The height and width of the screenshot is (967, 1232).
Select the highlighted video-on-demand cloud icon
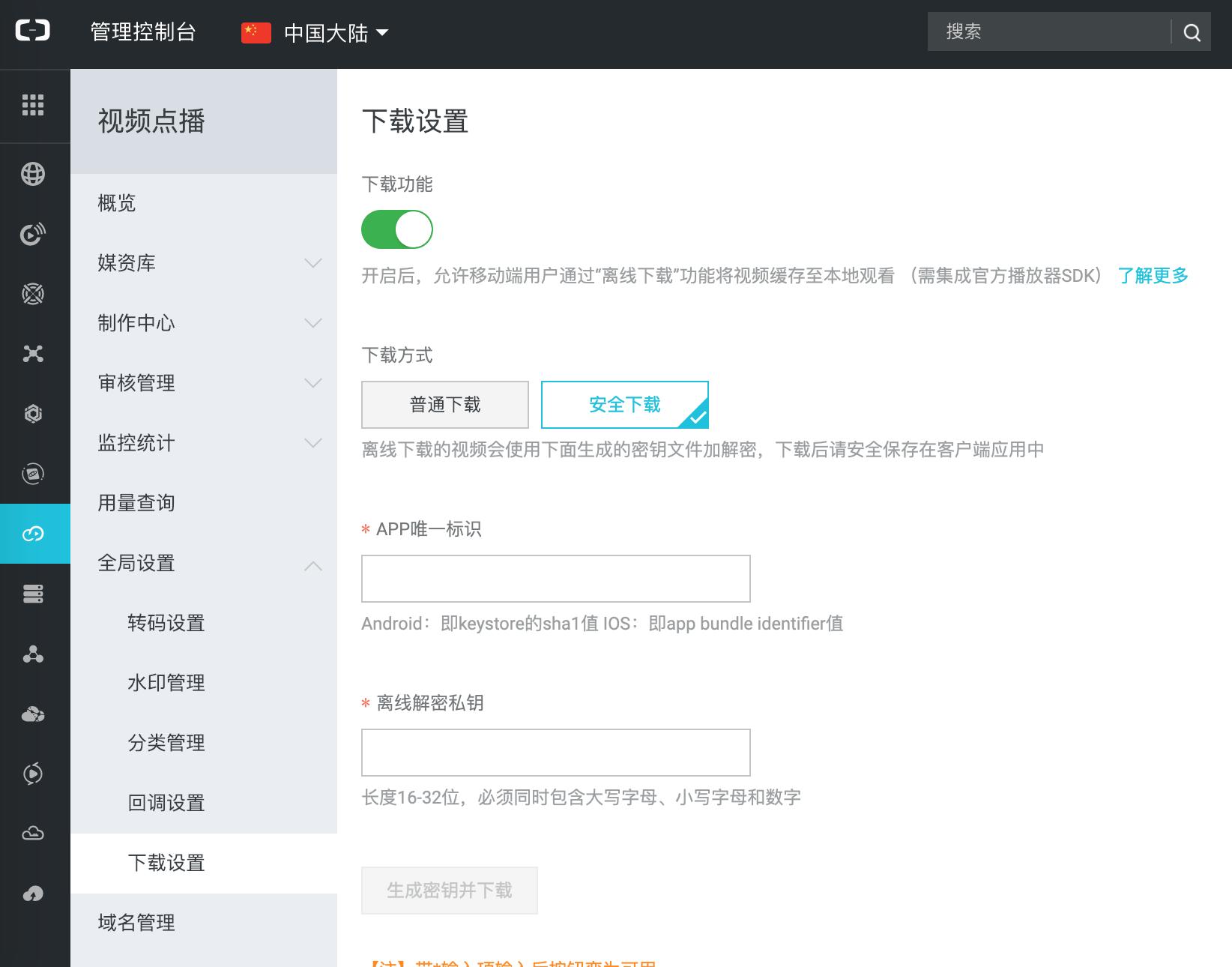click(34, 534)
